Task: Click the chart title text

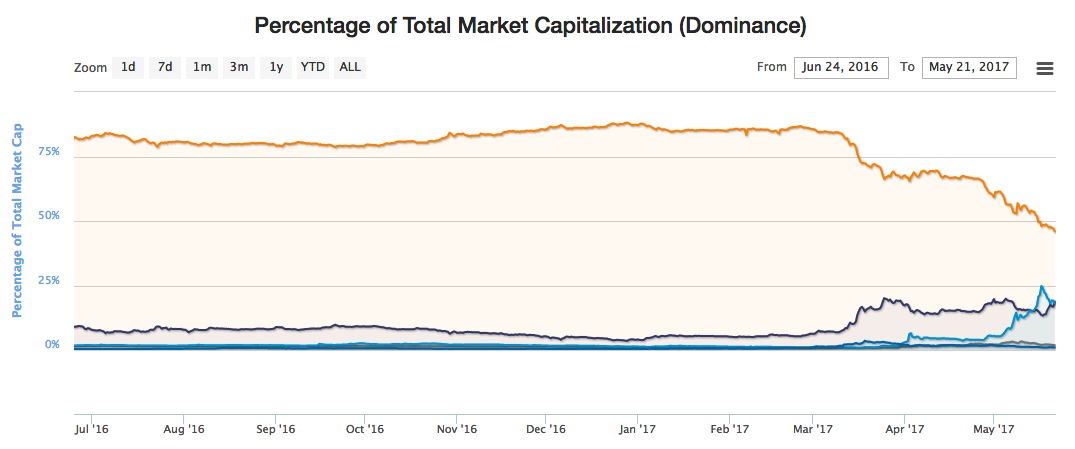Action: pos(530,24)
